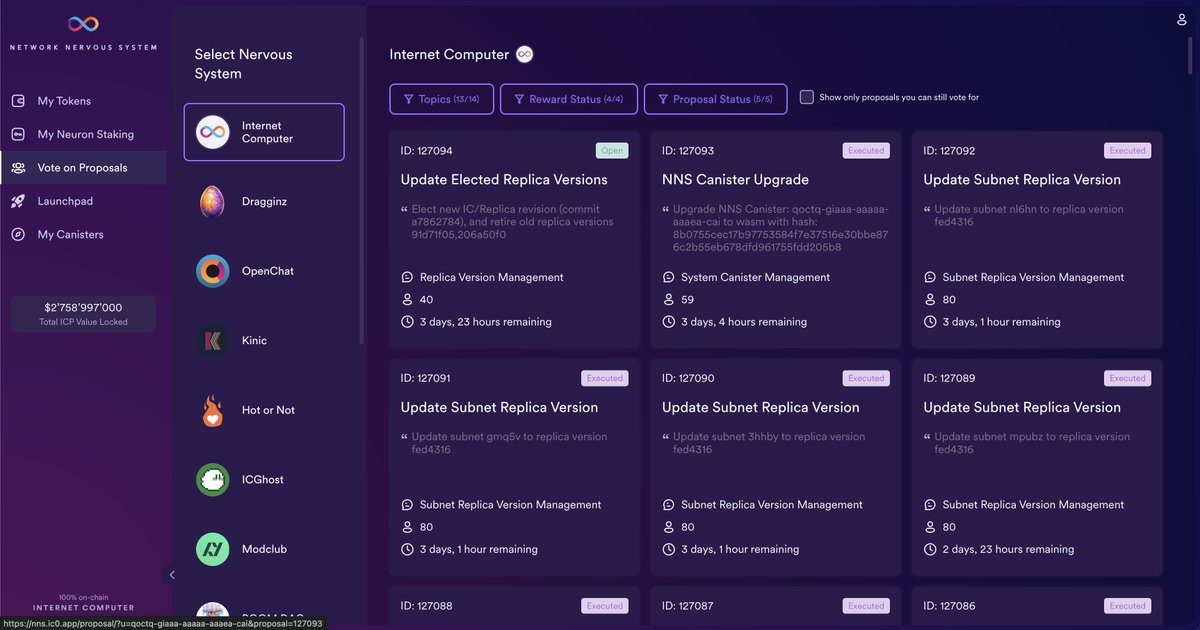The height and width of the screenshot is (630, 1200).
Task: Click the Internet Computer header infinity icon
Action: coord(524,55)
